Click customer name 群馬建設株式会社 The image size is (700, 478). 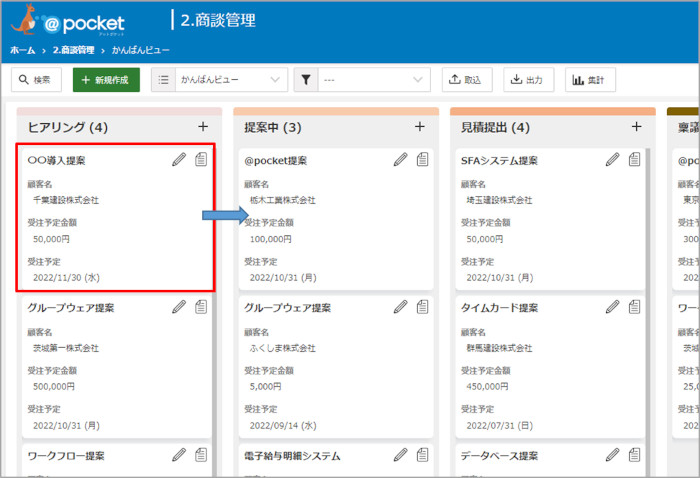coord(500,348)
